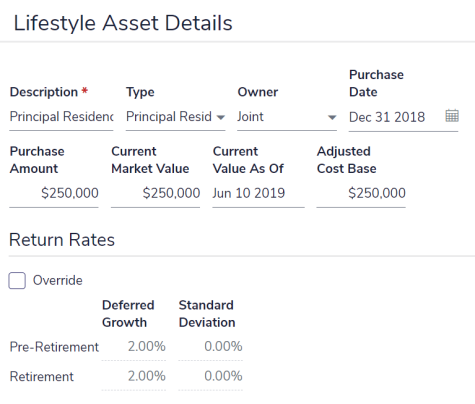Edit the Purchase Amount field

[54, 193]
